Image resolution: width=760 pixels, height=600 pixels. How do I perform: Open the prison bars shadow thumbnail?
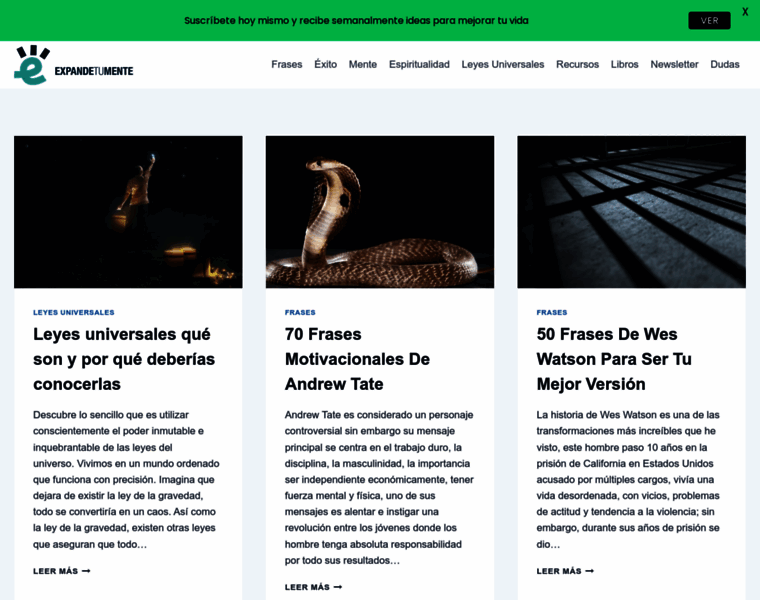tap(632, 212)
